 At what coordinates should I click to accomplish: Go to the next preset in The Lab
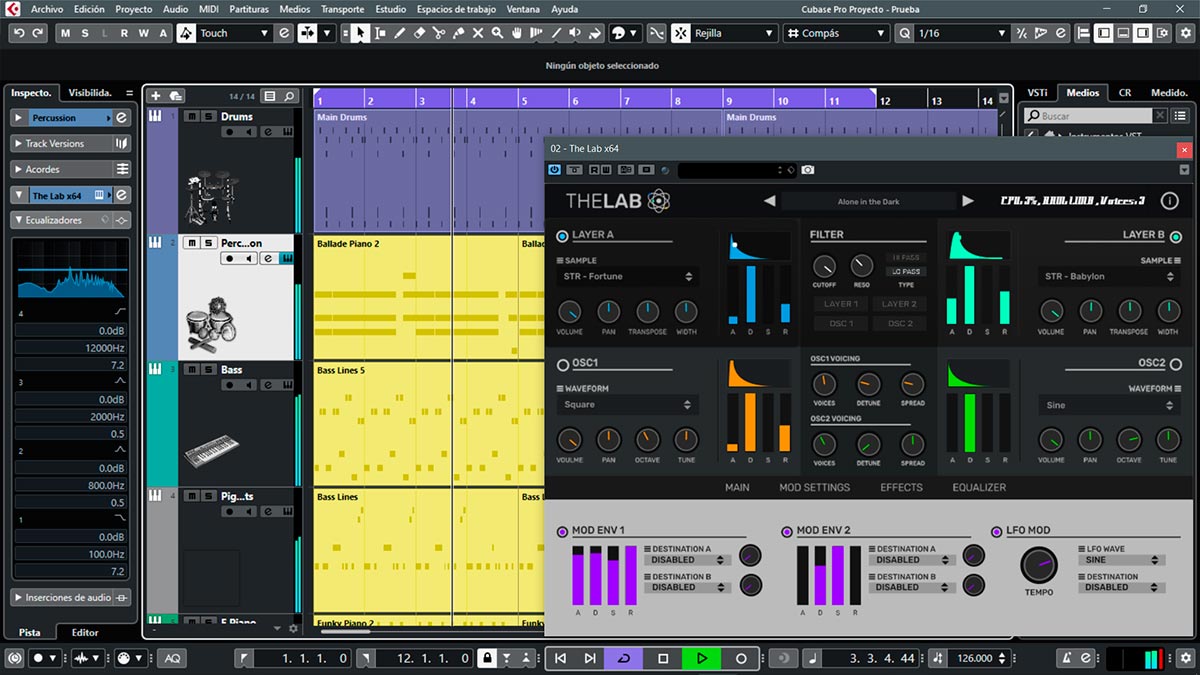(x=968, y=201)
